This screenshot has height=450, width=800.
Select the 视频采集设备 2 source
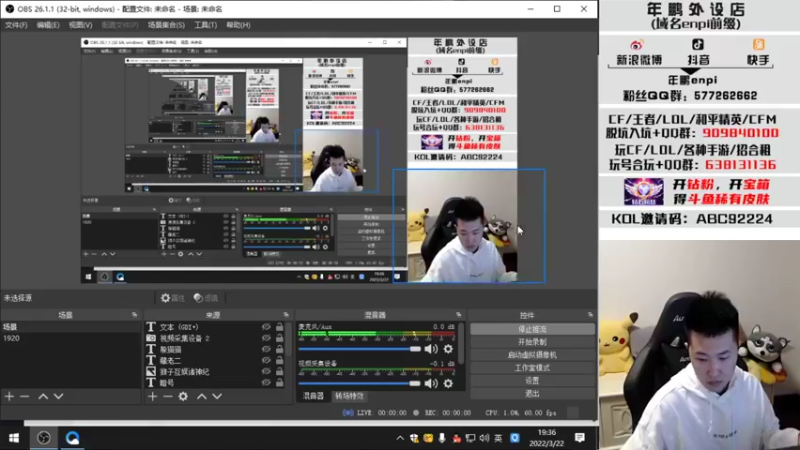coord(185,338)
